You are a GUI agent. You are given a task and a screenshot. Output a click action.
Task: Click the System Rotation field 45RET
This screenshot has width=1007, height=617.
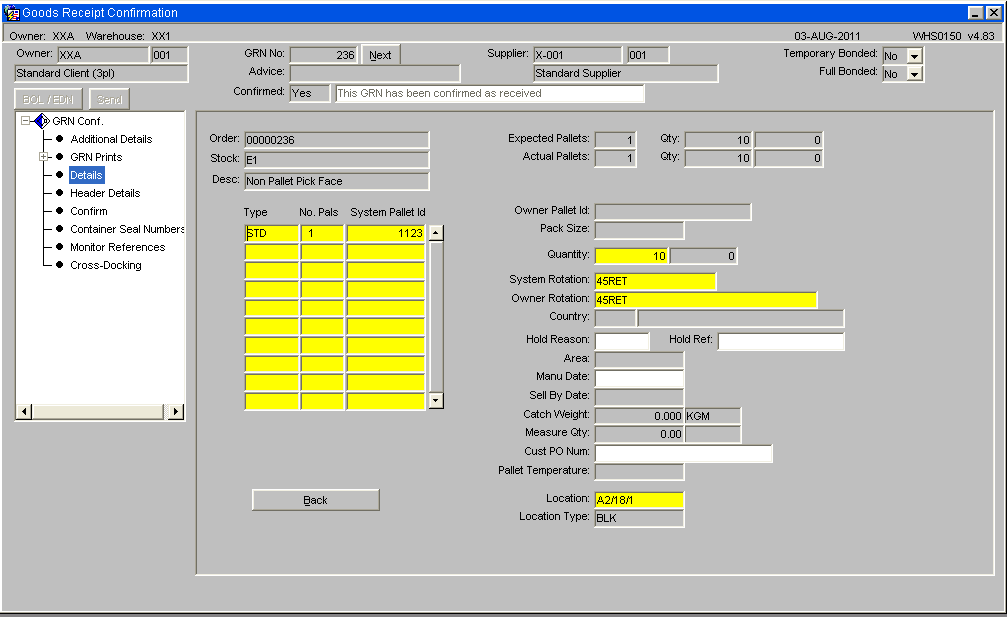pos(655,281)
